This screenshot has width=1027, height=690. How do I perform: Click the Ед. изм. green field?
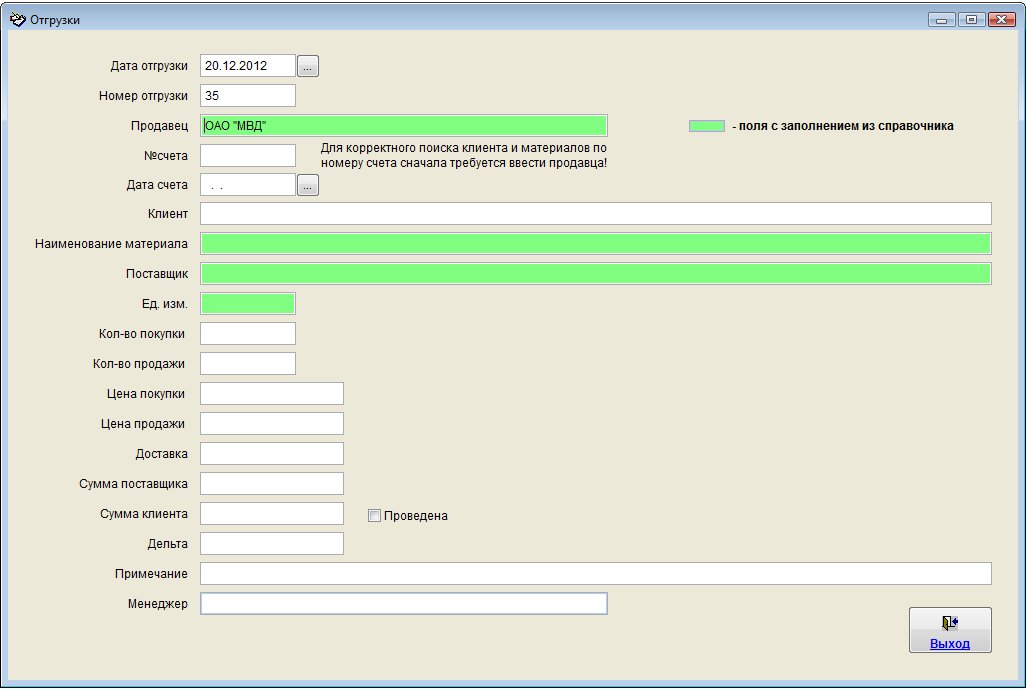tap(248, 304)
